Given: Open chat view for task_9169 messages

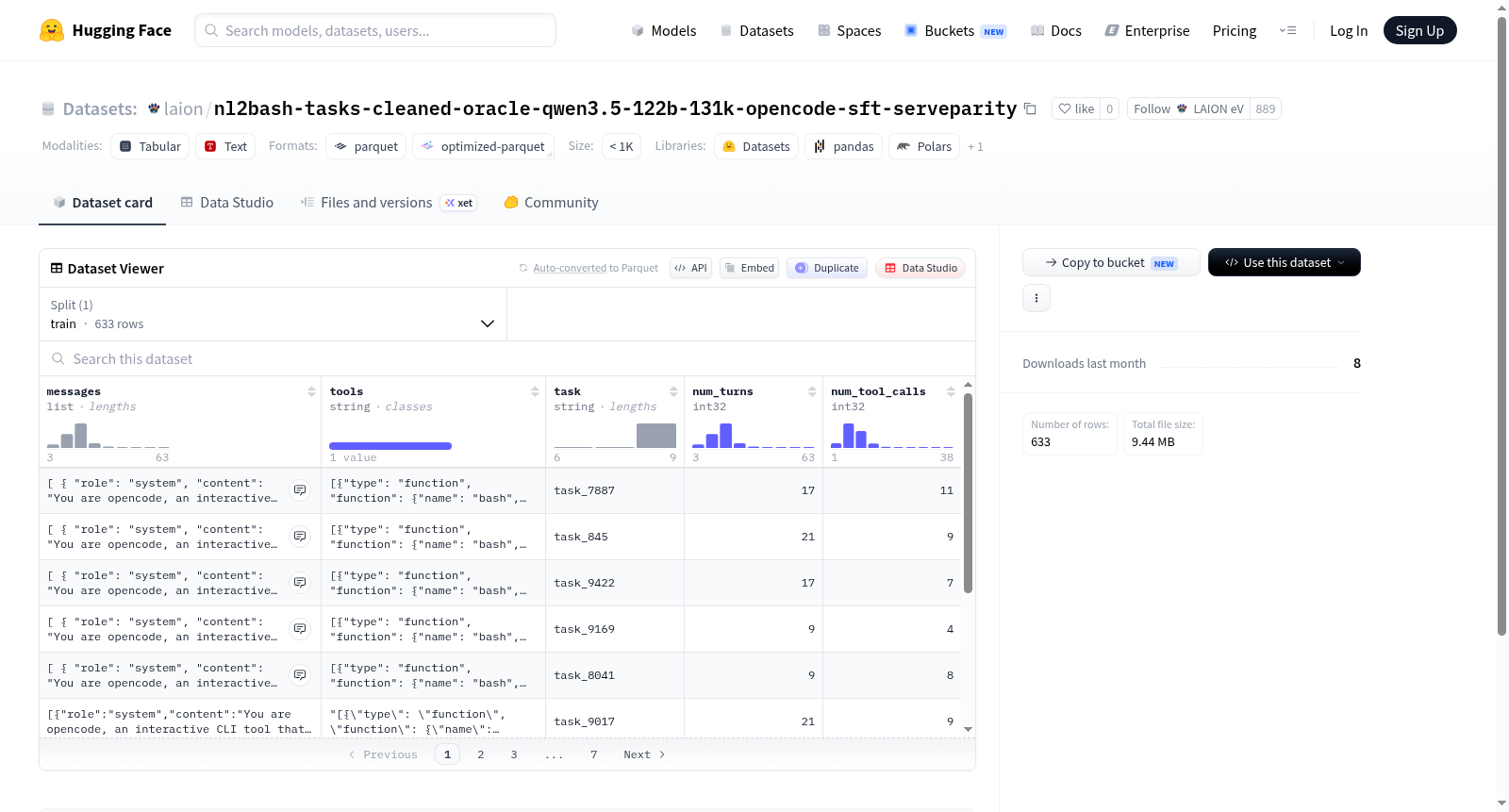Looking at the screenshot, I should tap(300, 629).
